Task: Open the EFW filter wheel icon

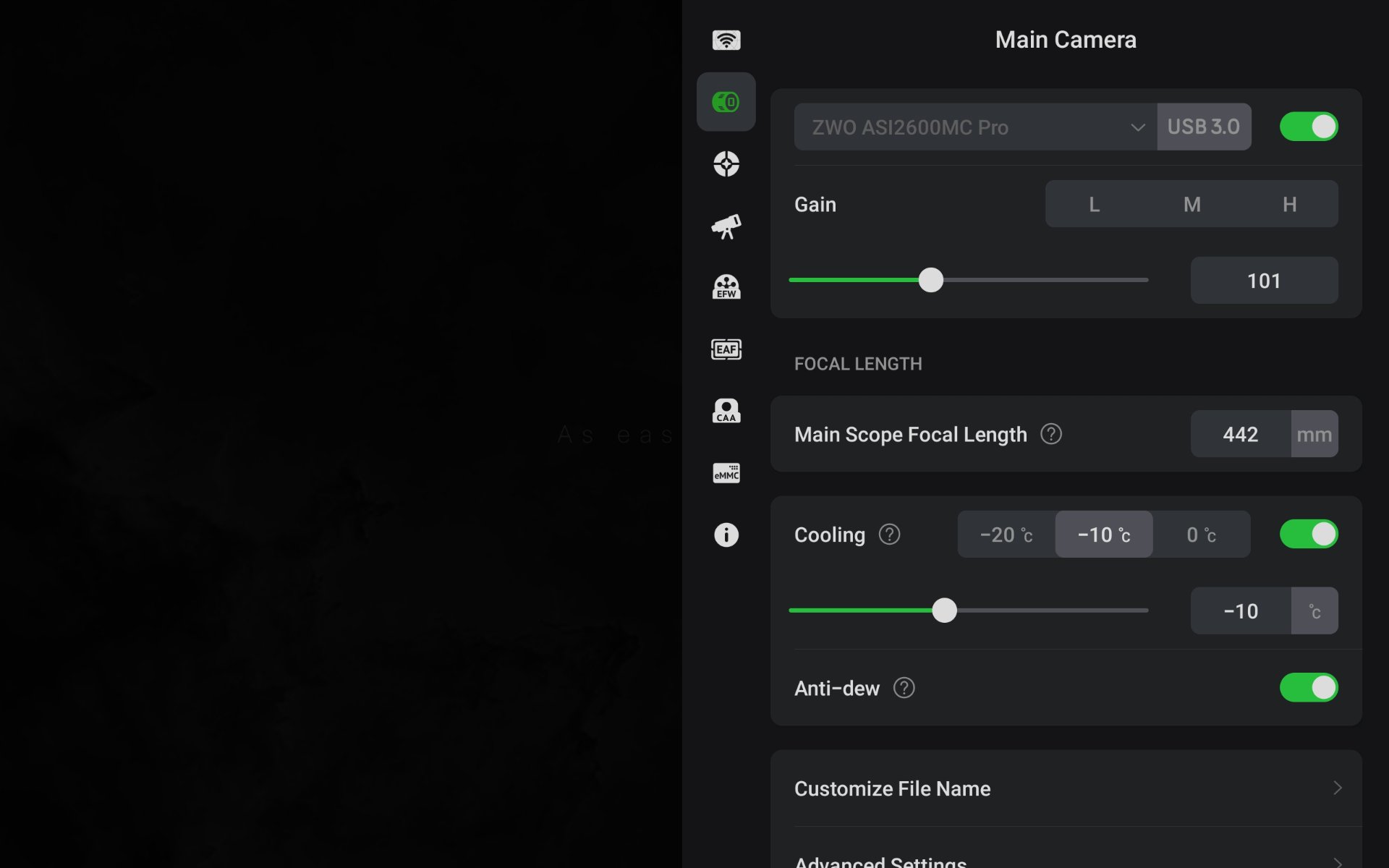Action: [726, 287]
